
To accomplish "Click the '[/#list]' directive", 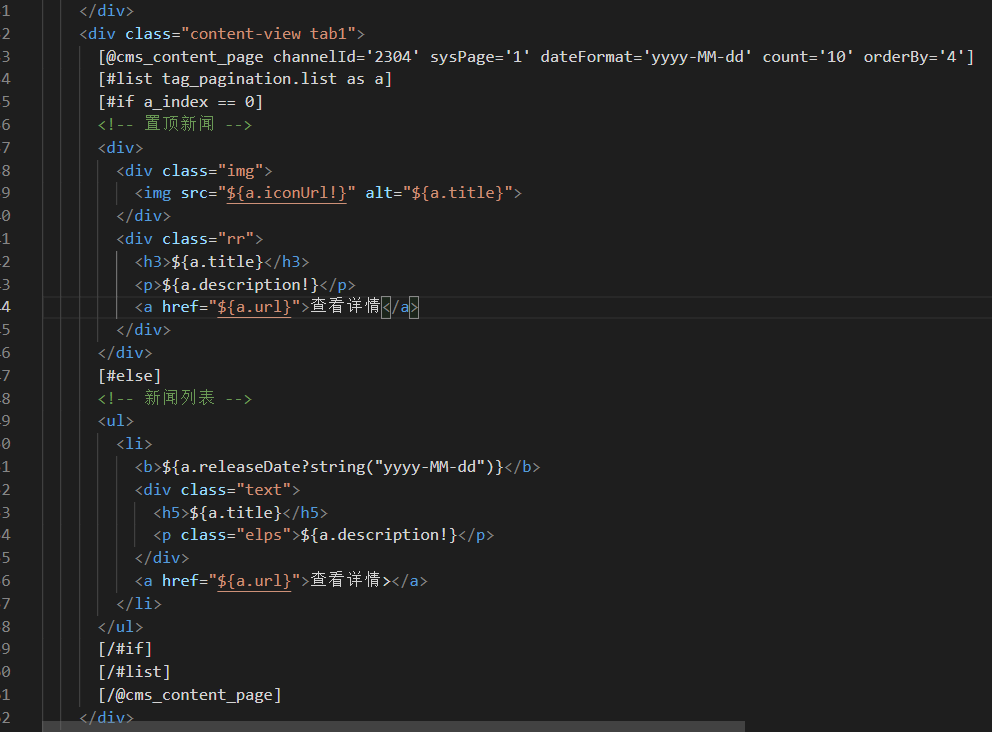I will coord(134,672).
